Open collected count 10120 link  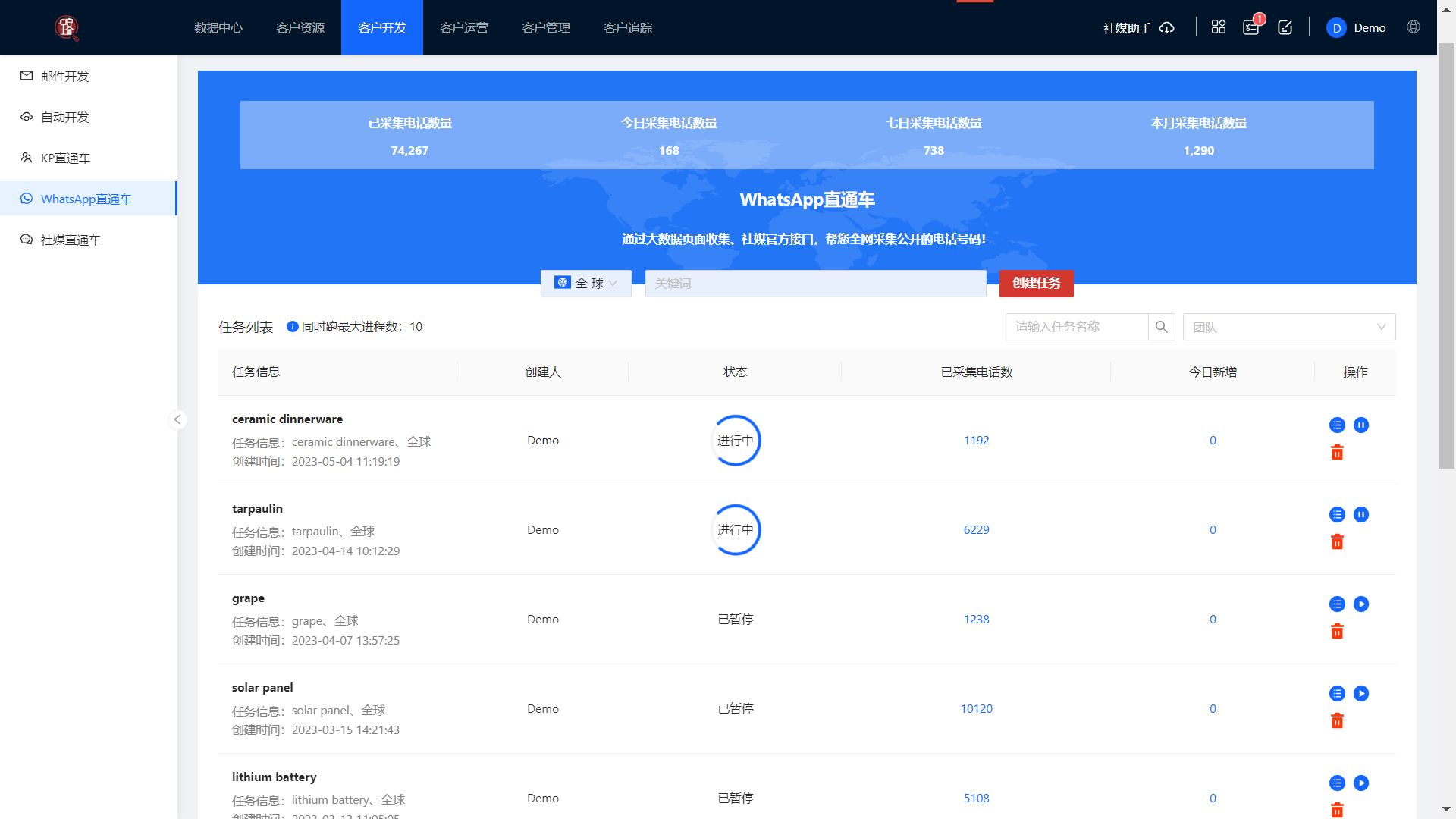pyautogui.click(x=976, y=709)
